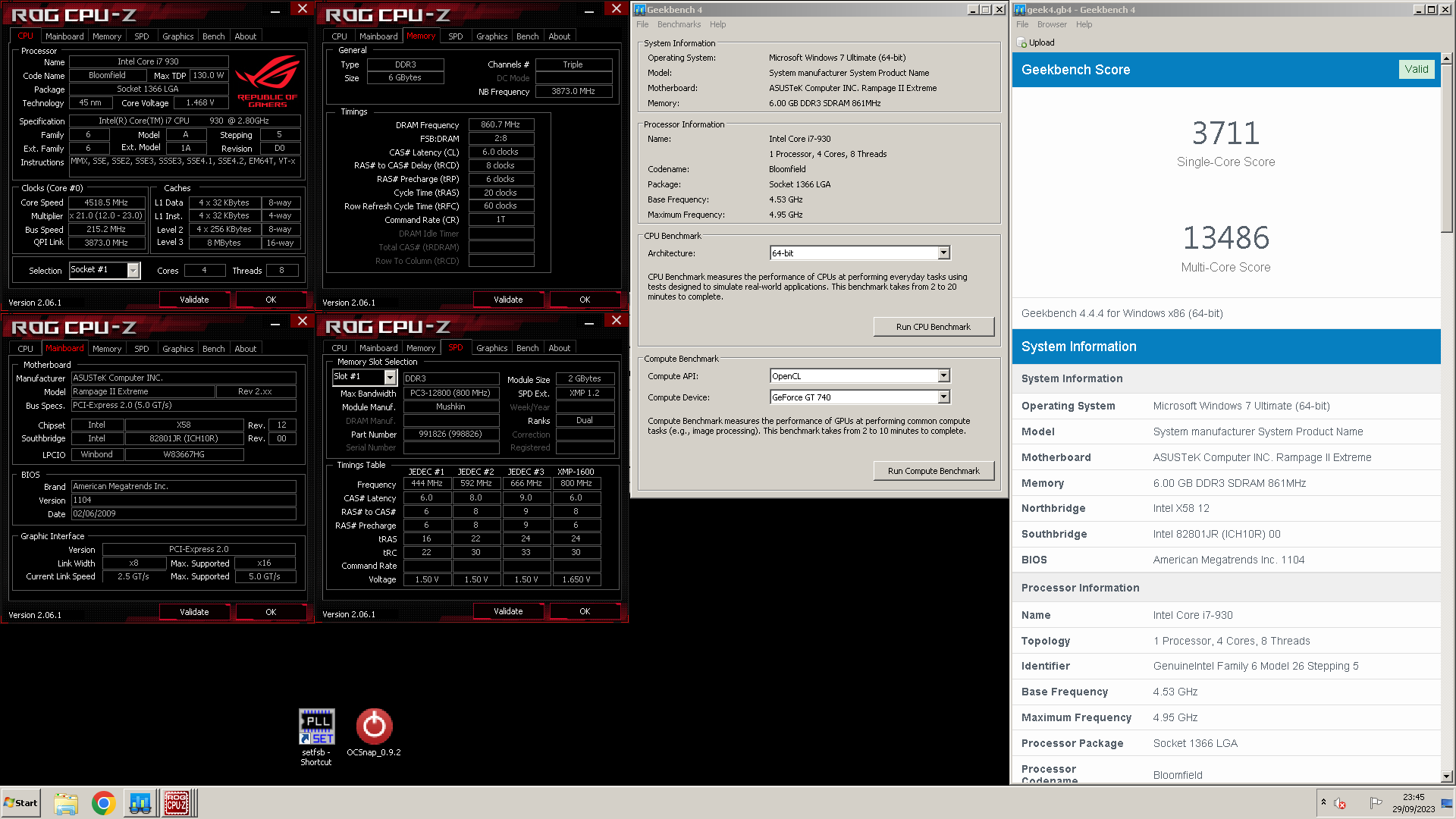
Task: Click Validate in the CPU-tab CPU-Z window
Action: pos(194,300)
